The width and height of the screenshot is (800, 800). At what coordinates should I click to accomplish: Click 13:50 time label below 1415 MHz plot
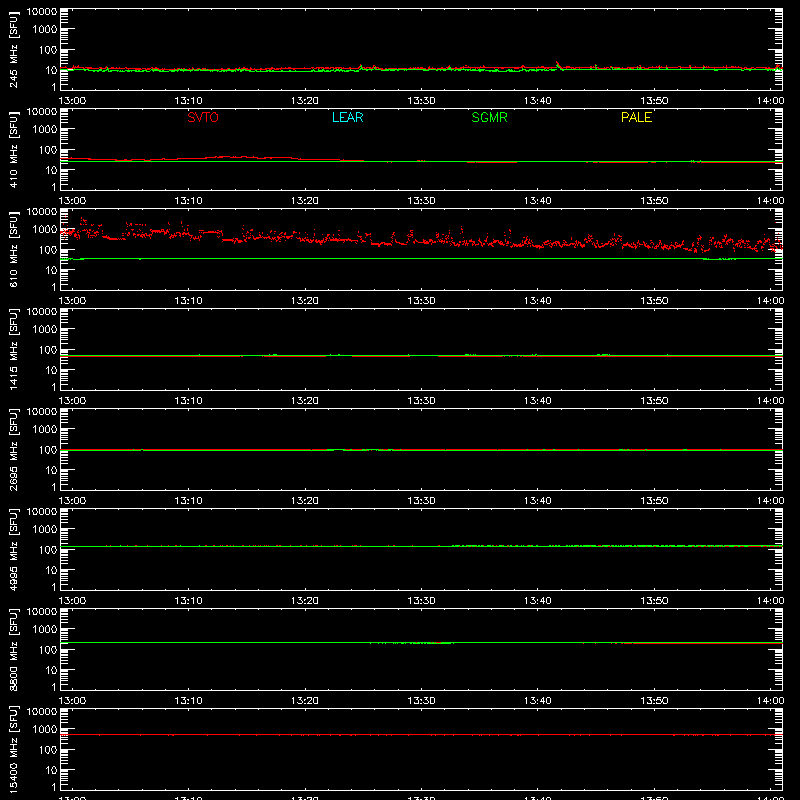(x=654, y=401)
